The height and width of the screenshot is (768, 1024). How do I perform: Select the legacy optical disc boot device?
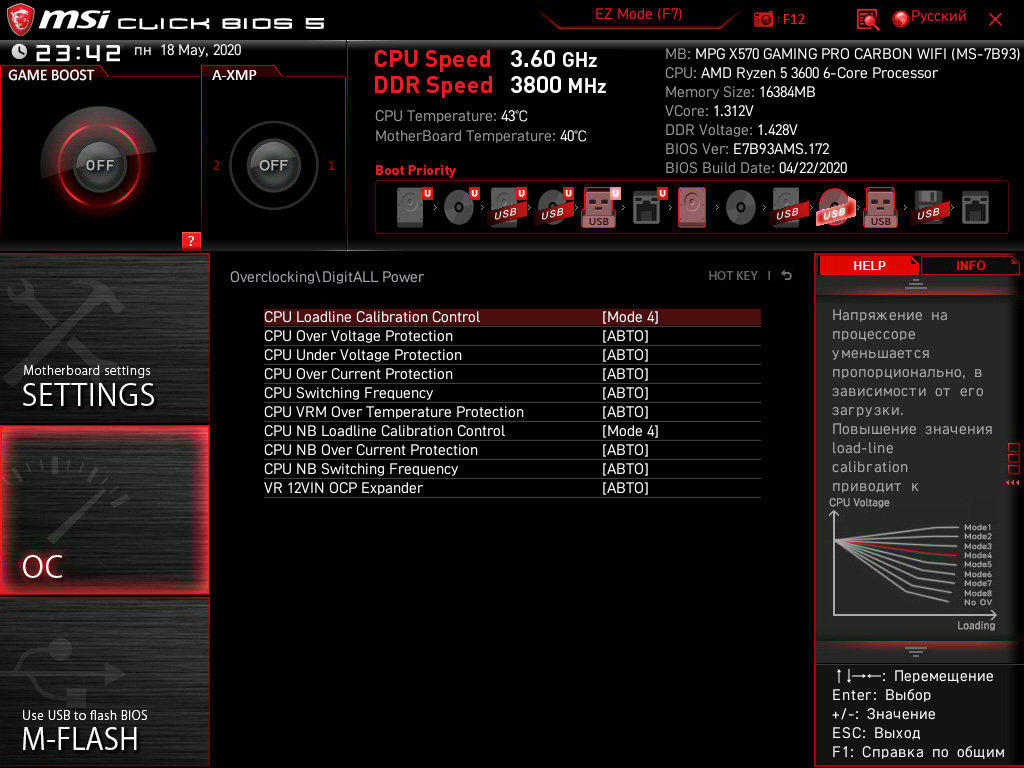point(741,208)
